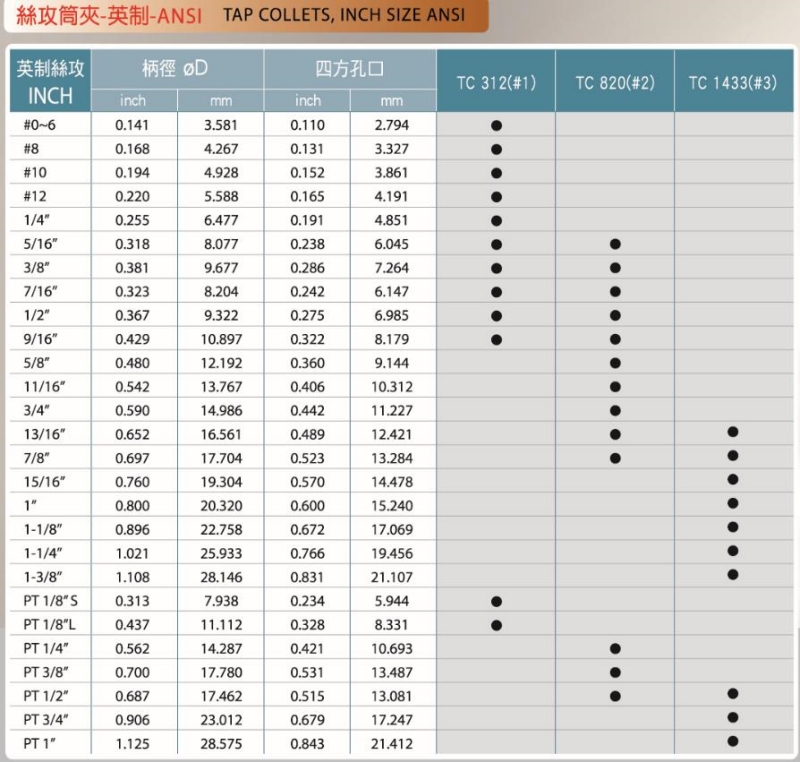Click the TC 1433 dot in the 1" row
Viewport: 800px width, 762px height.
point(733,503)
